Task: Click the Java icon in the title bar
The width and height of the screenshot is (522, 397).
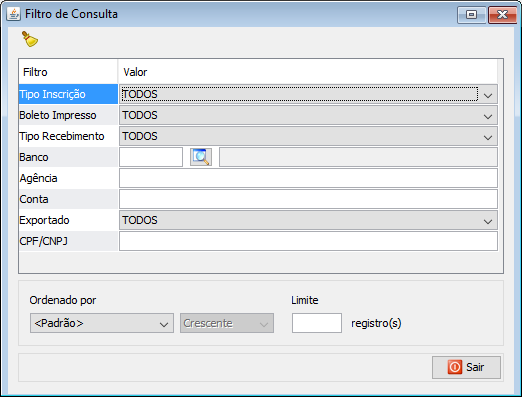Action: pos(14,14)
